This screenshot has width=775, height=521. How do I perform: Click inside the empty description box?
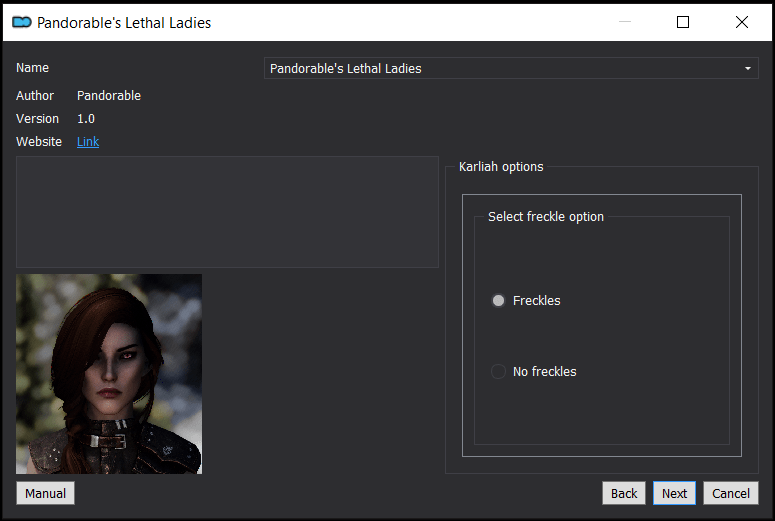click(x=227, y=212)
